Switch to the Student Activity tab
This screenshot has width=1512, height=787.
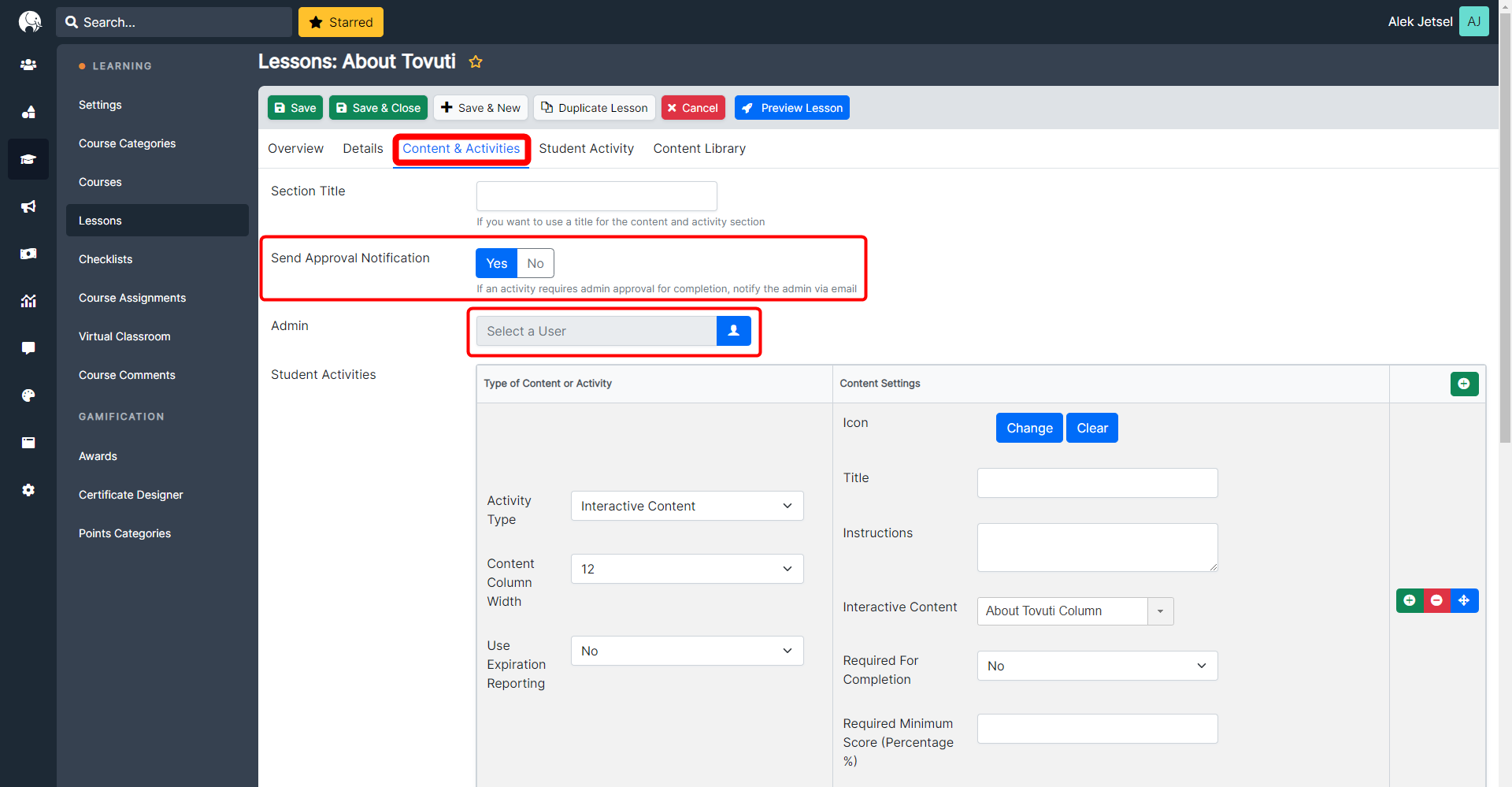coord(586,148)
